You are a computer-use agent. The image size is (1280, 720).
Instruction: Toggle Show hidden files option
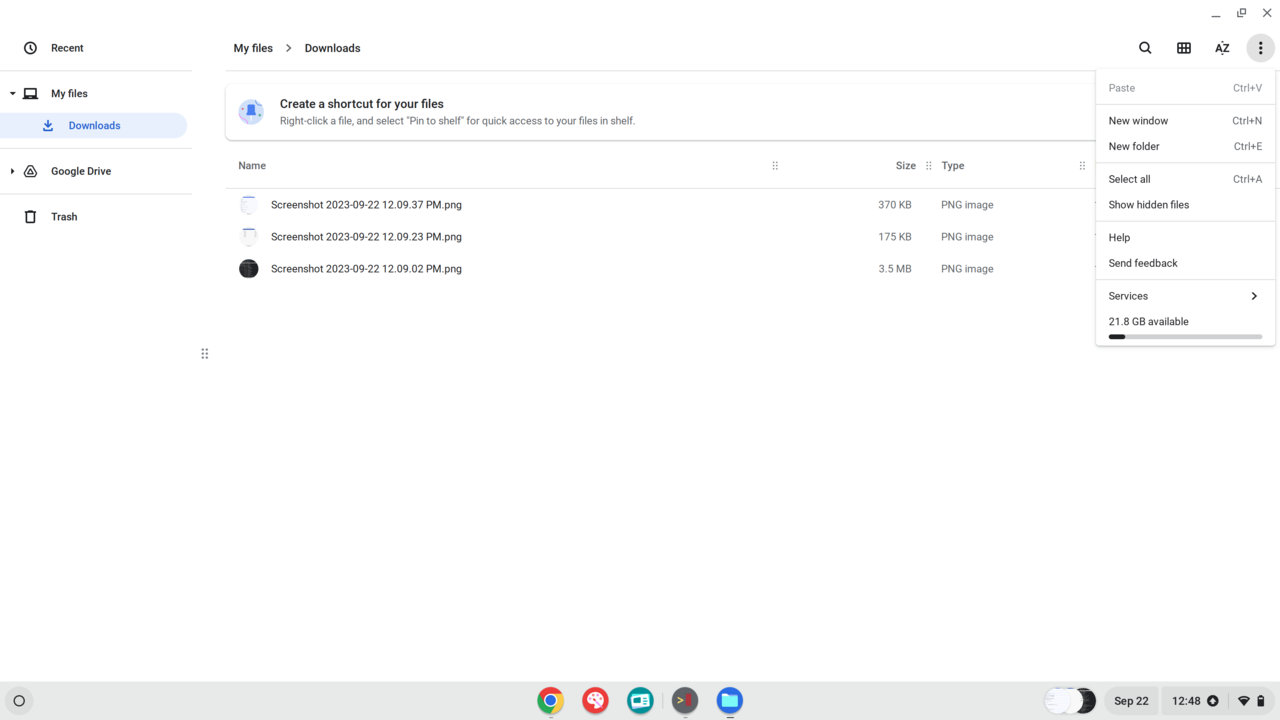click(1148, 205)
